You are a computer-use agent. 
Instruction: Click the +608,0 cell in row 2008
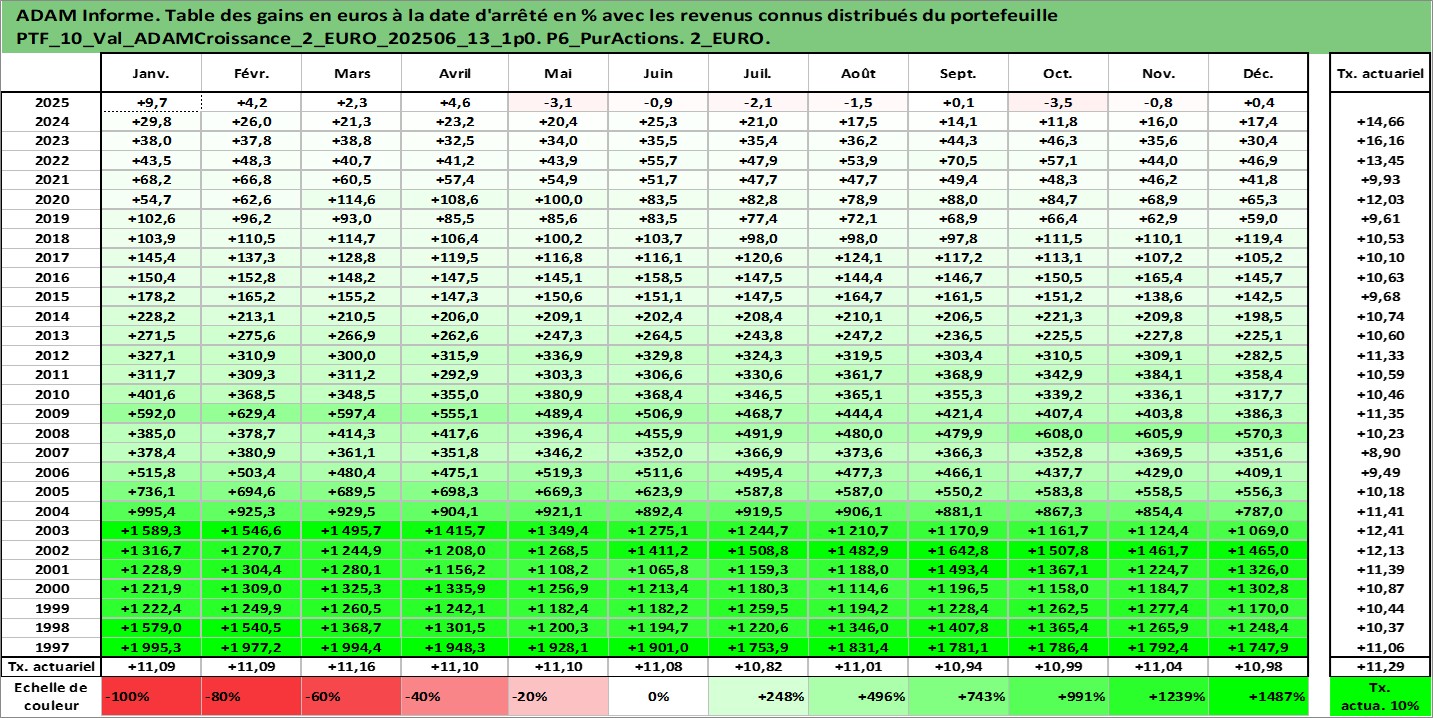coord(1058,433)
